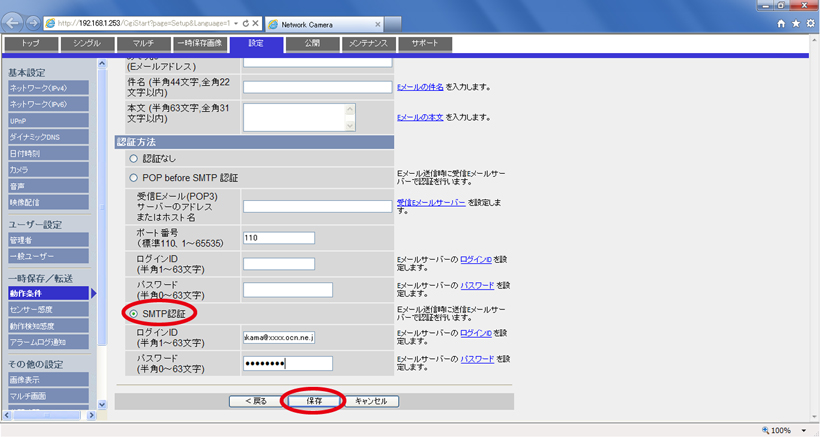
Task: Open the メンテナンス tab
Action: click(x=369, y=44)
